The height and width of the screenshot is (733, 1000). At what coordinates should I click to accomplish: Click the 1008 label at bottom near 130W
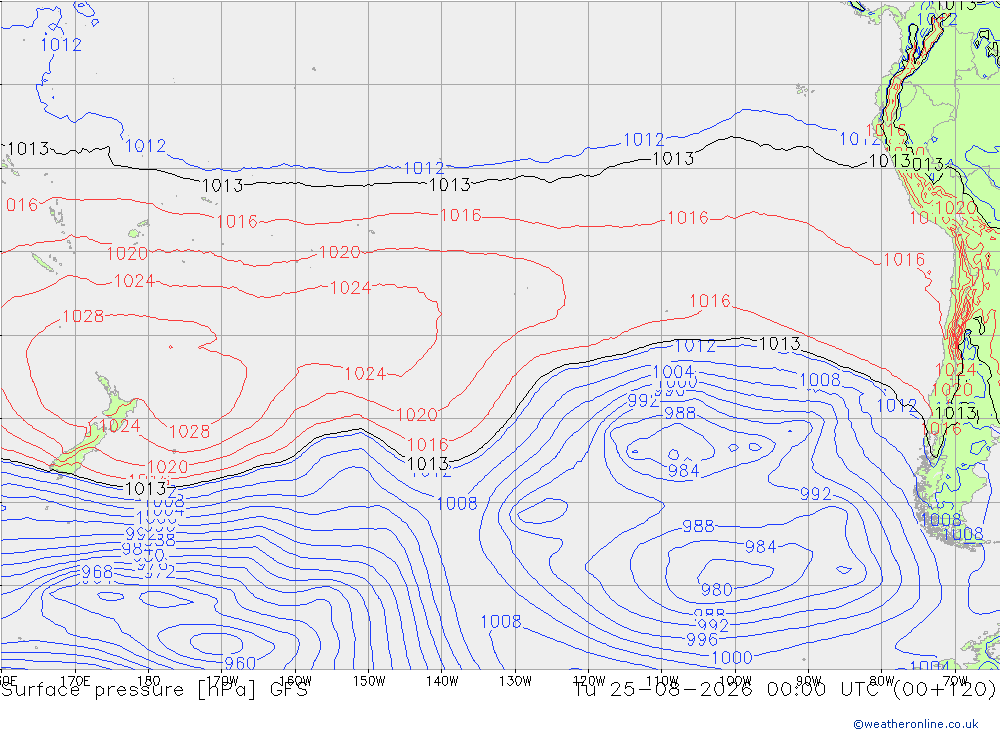(501, 621)
